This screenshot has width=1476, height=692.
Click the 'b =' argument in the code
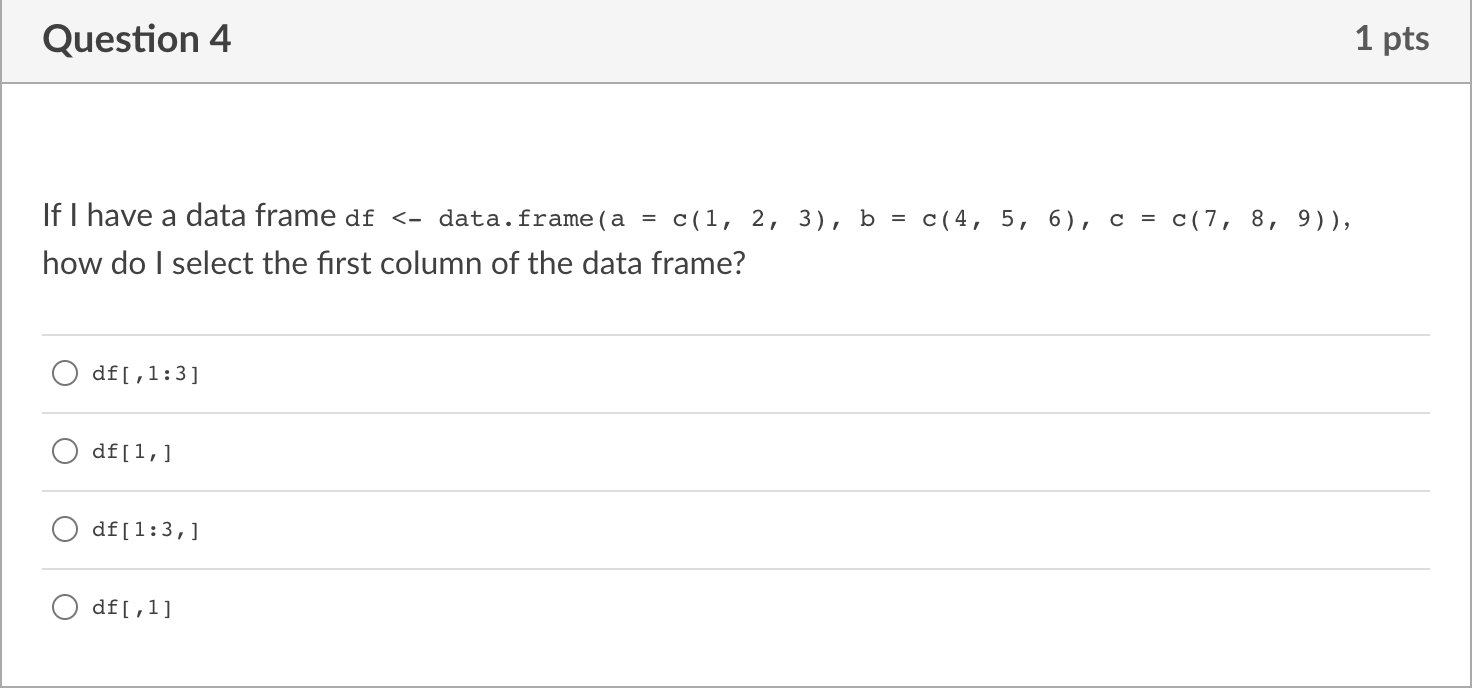point(883,219)
